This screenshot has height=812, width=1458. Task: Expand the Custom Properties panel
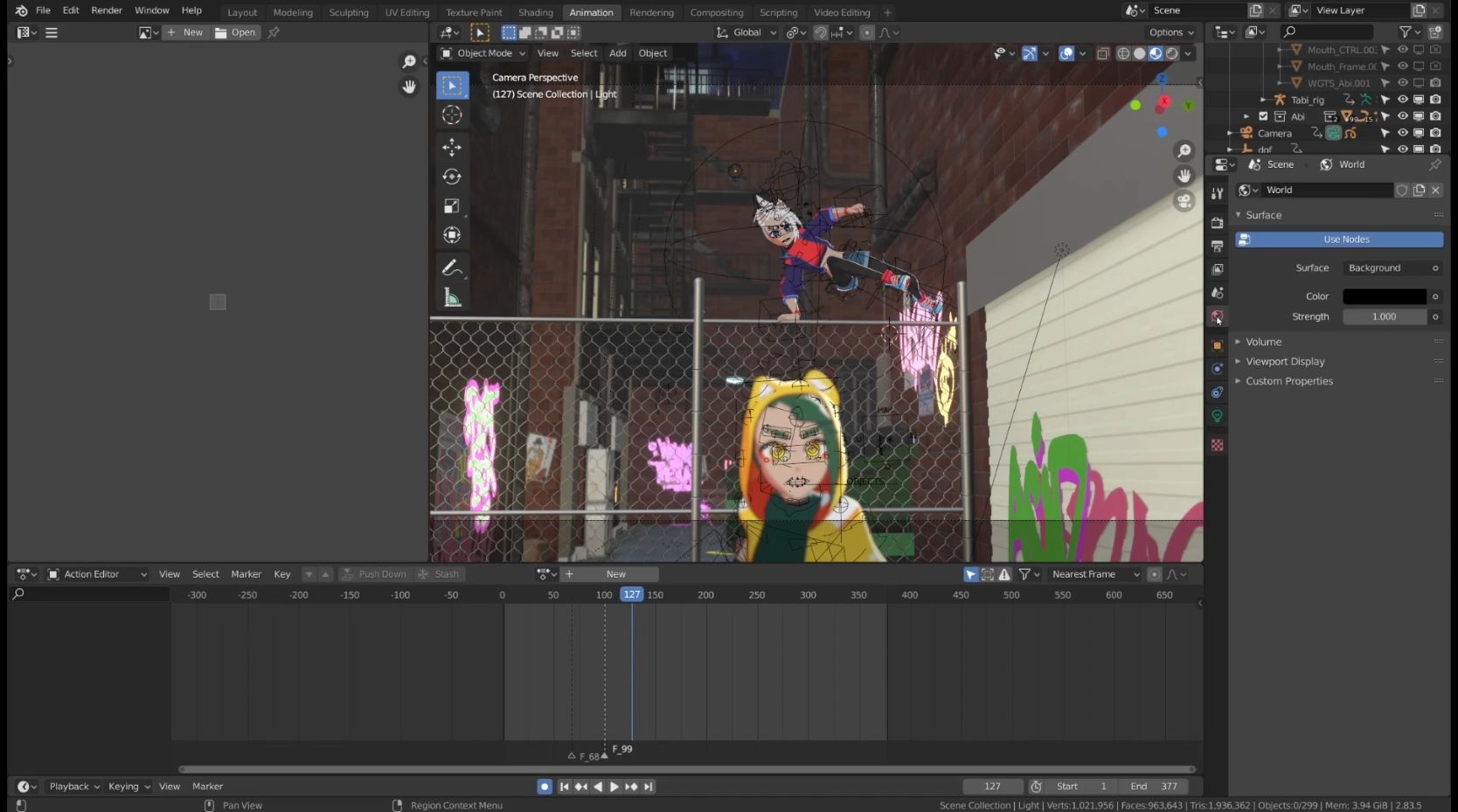point(1289,382)
